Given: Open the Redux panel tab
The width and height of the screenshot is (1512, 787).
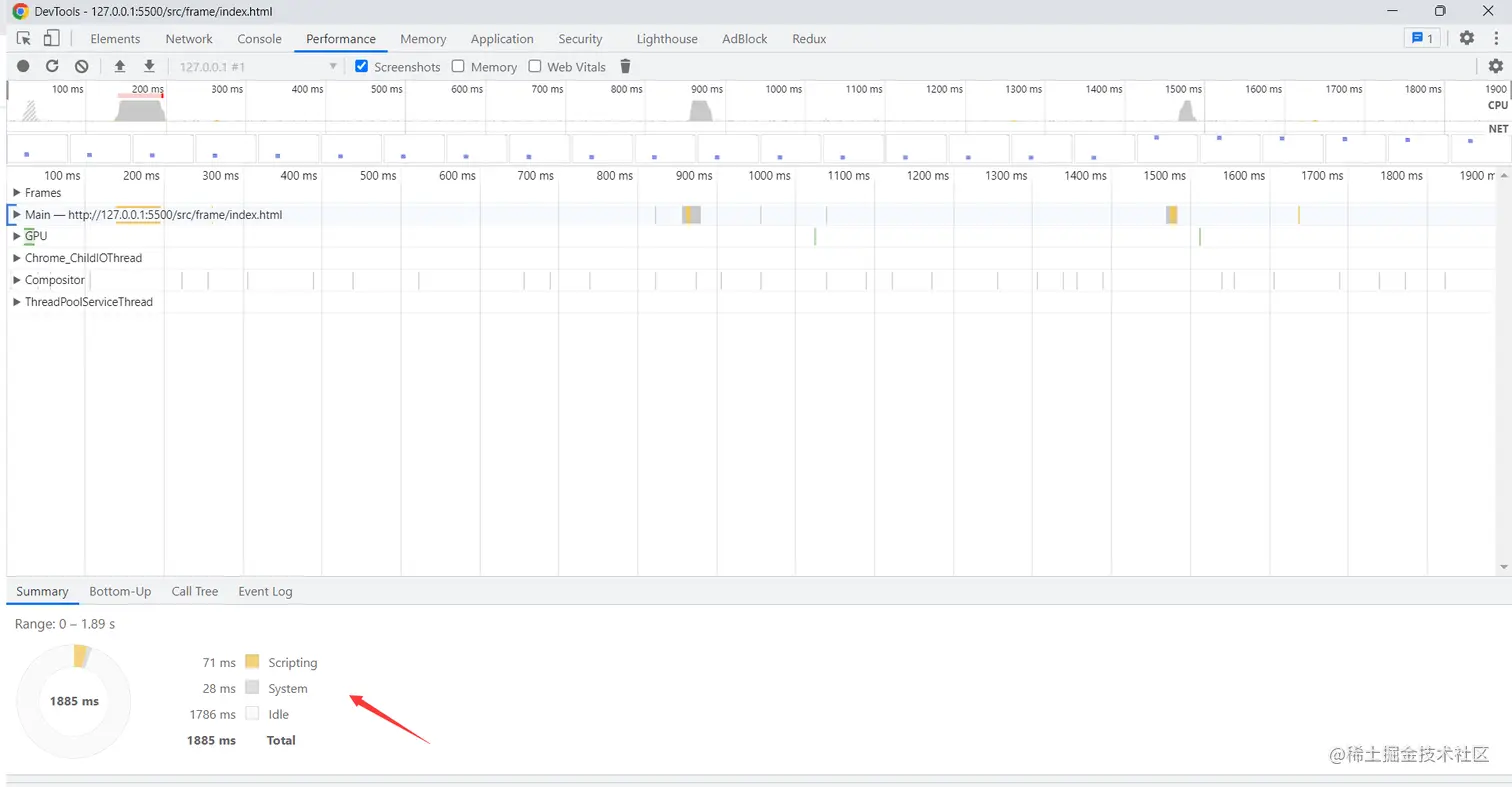Looking at the screenshot, I should point(809,39).
